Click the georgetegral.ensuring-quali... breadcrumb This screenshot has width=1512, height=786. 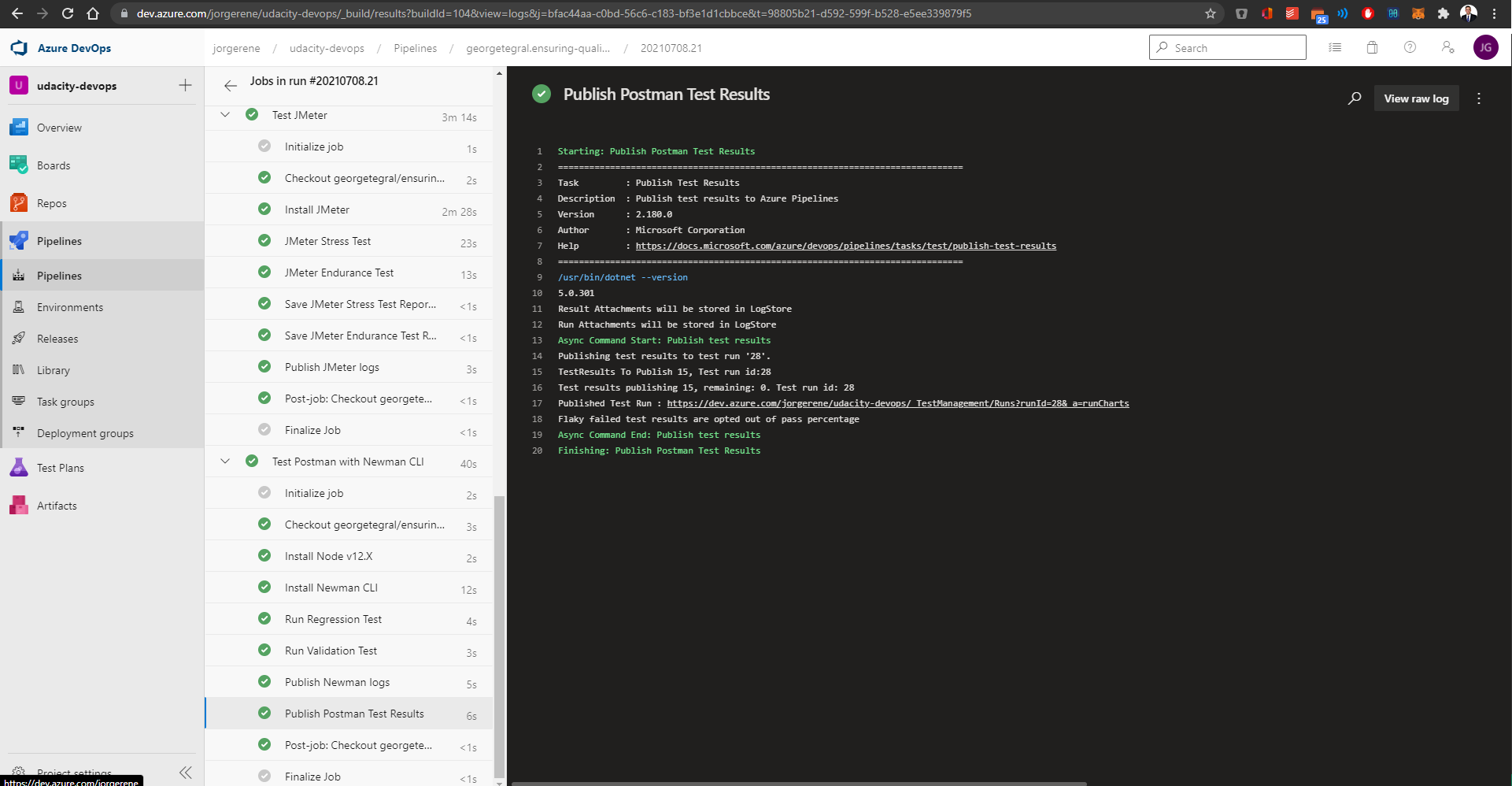click(x=538, y=48)
